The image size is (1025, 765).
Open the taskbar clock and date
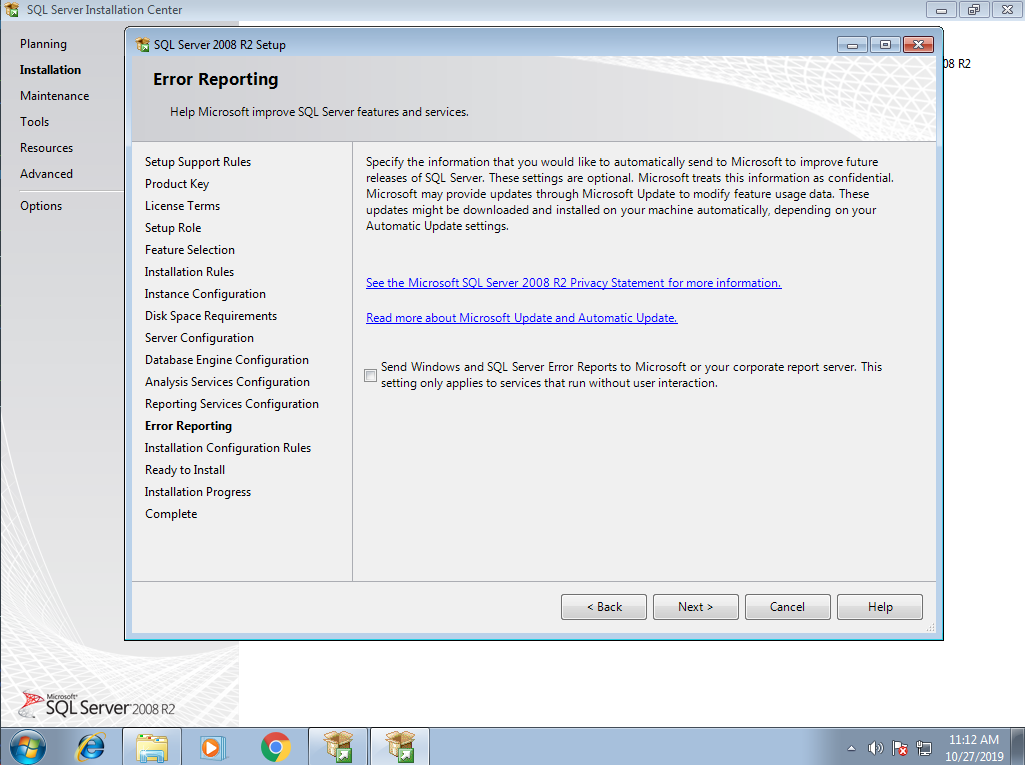pos(974,747)
